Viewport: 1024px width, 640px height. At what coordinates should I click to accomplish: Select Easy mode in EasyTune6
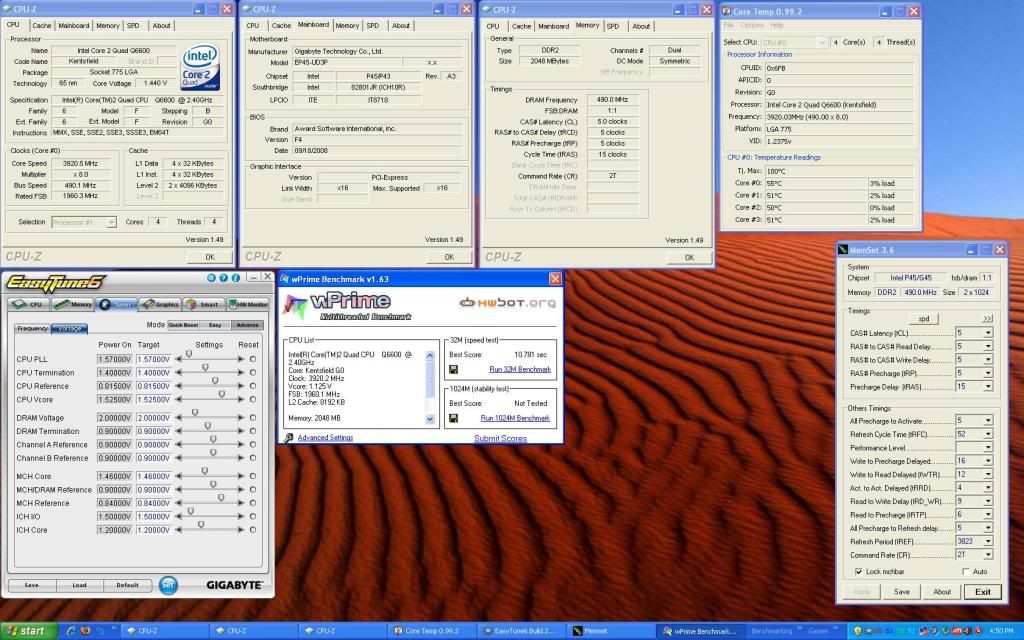tap(215, 325)
